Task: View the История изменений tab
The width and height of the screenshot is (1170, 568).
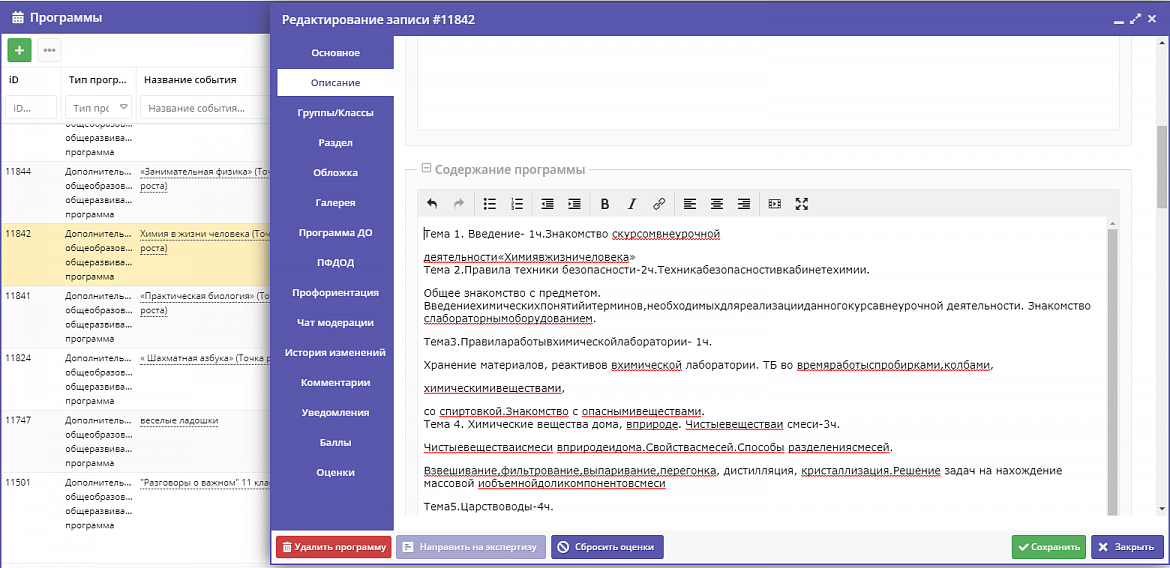Action: 336,352
